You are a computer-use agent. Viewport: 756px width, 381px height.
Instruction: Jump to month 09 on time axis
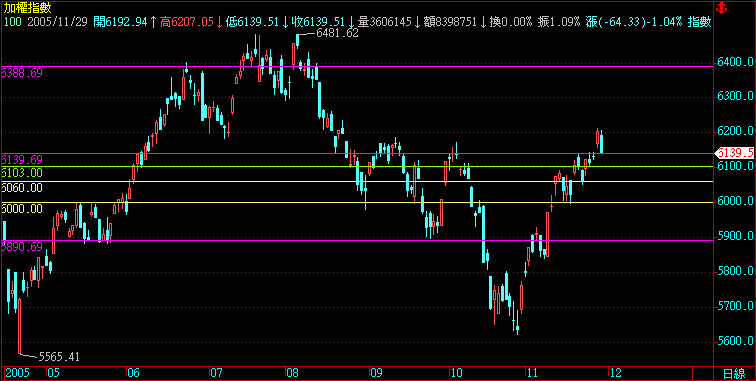(x=377, y=373)
